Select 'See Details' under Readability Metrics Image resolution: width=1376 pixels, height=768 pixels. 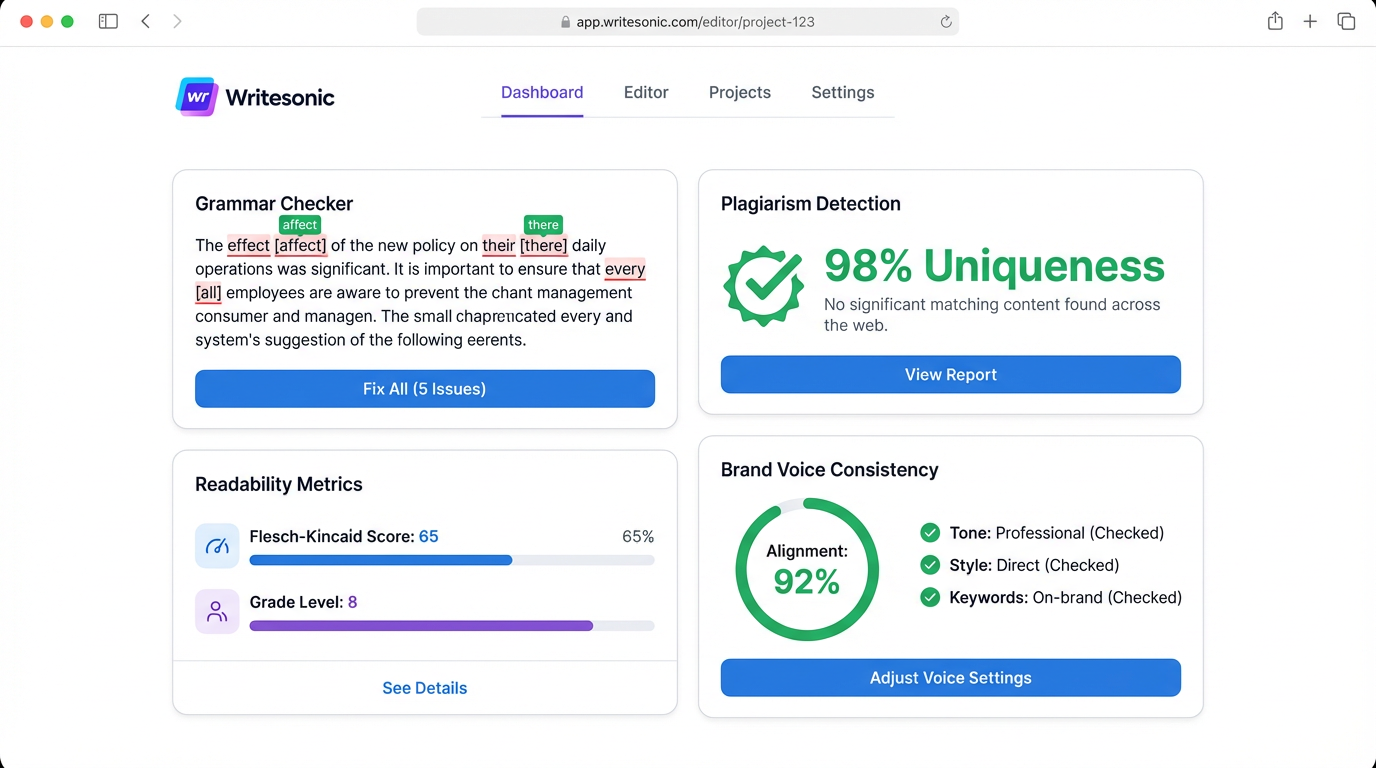(424, 688)
